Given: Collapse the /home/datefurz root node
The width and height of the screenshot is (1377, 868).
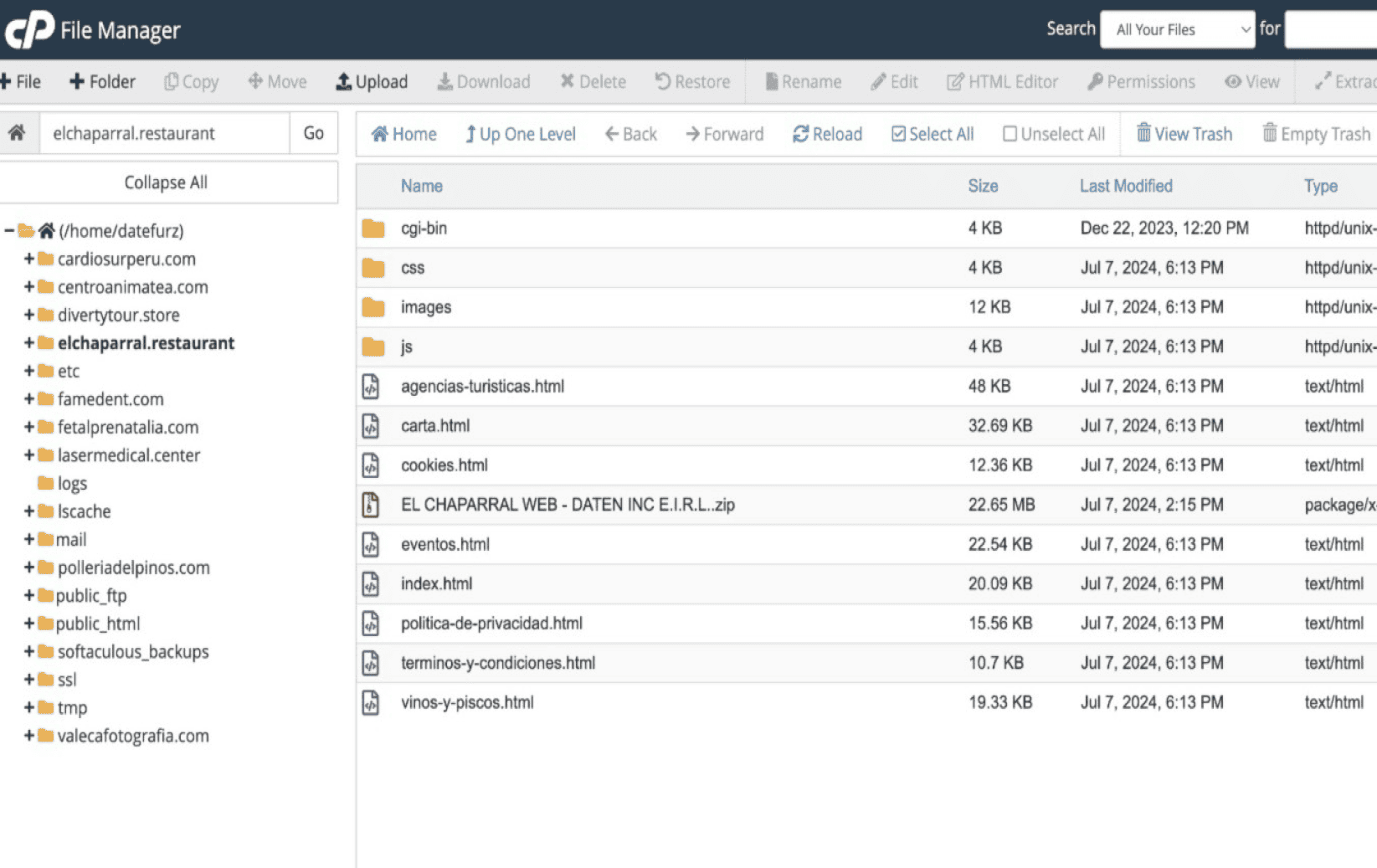Looking at the screenshot, I should click(x=9, y=230).
